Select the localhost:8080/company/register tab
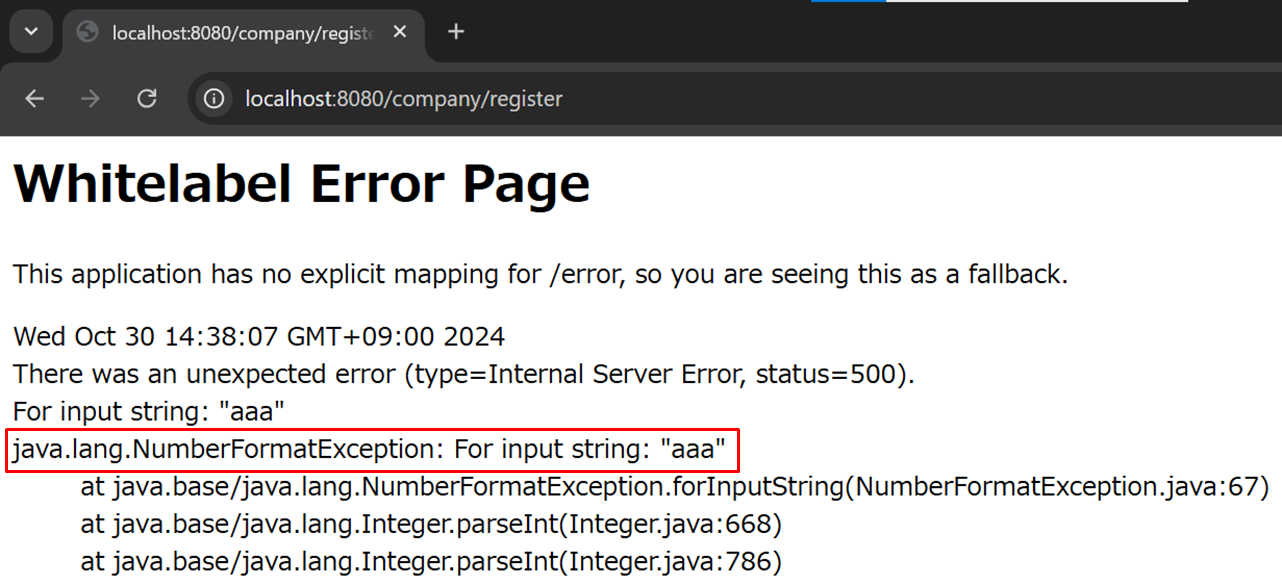Screen dimensions: 1282x585 [243, 32]
